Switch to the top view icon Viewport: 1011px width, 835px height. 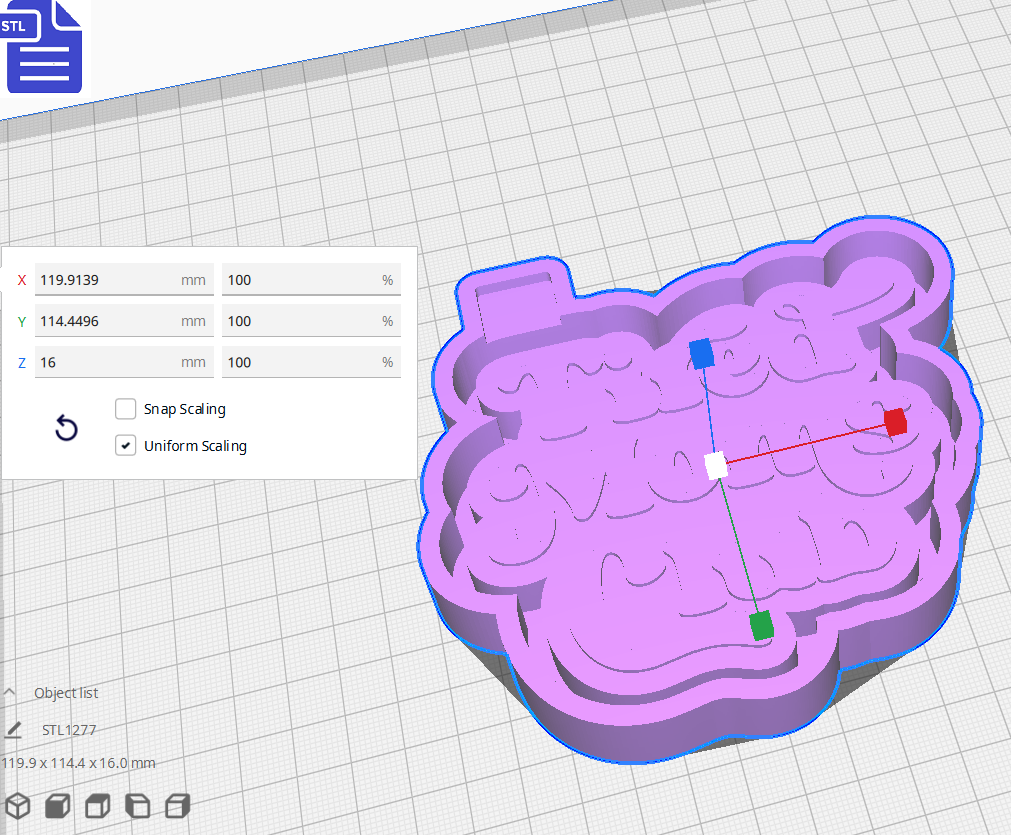[x=97, y=805]
